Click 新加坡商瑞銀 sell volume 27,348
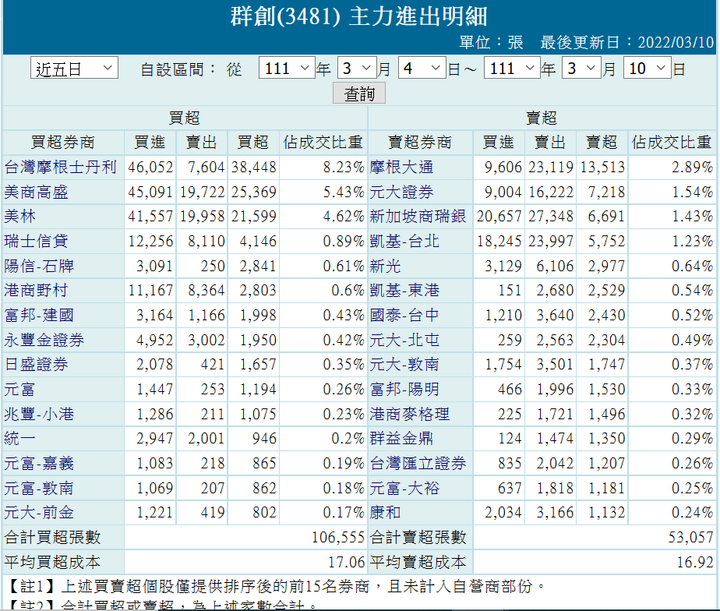Screen dimensions: 720x611 coord(551,216)
